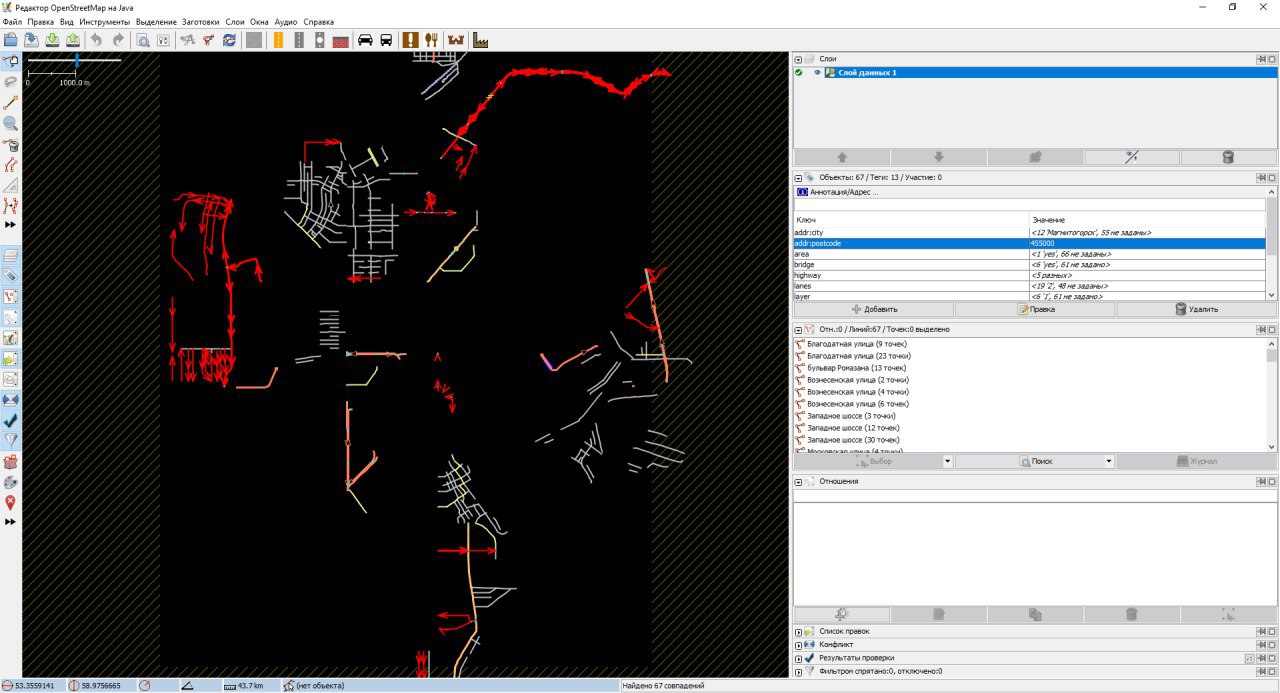The image size is (1280, 693).
Task: Open the 'Аннотация/Адрес ...' preset link
Action: [844, 191]
